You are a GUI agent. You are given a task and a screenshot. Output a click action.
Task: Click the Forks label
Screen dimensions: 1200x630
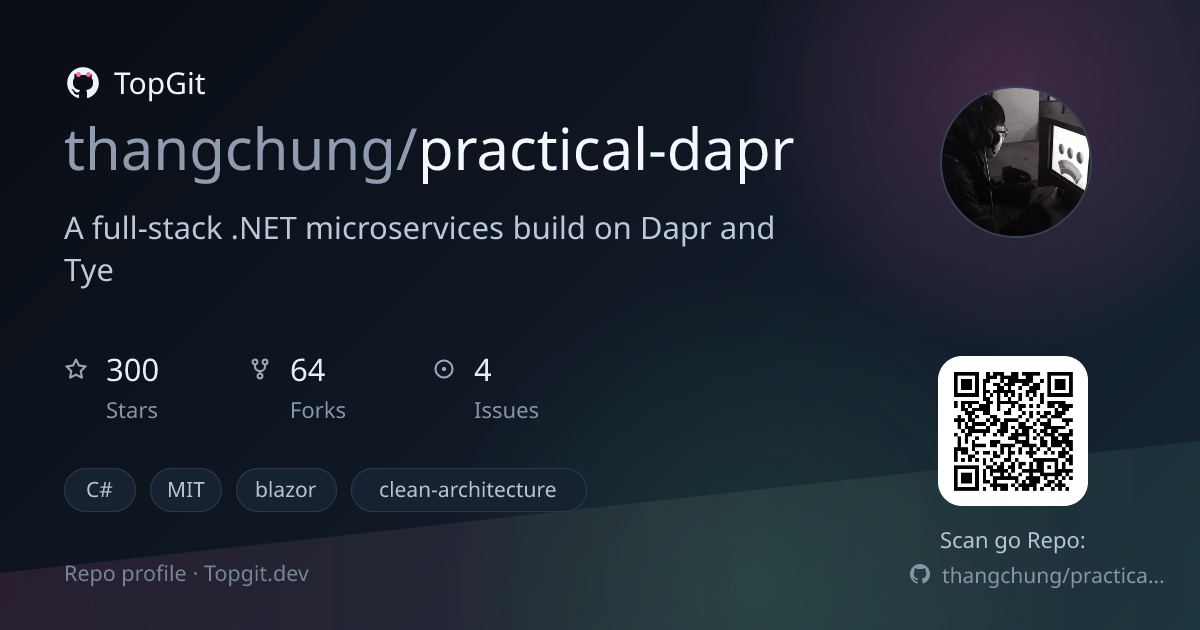(318, 410)
